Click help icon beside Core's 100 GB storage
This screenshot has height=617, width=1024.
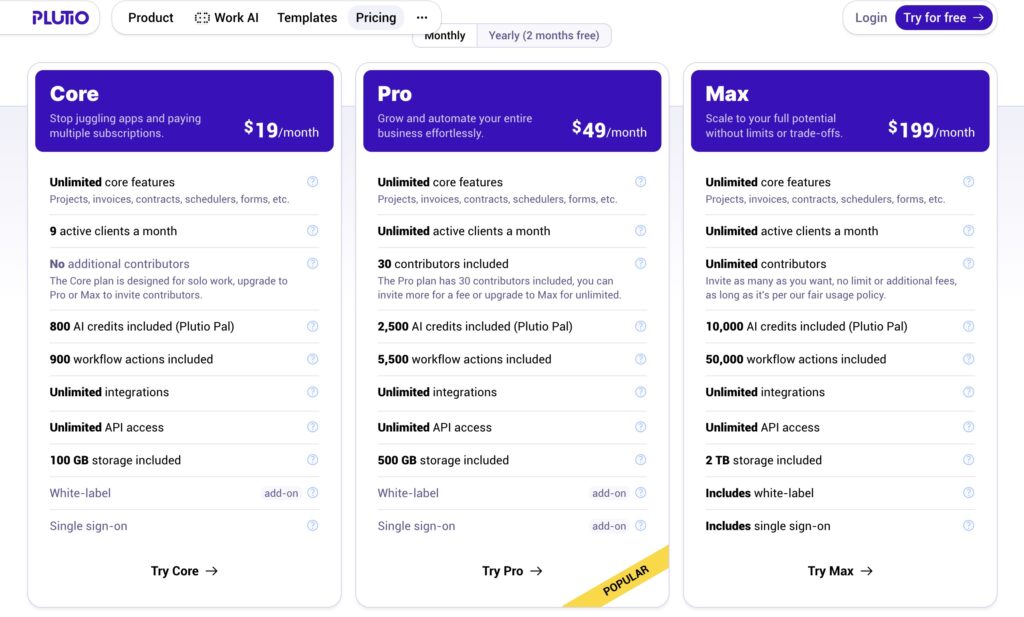tap(312, 460)
